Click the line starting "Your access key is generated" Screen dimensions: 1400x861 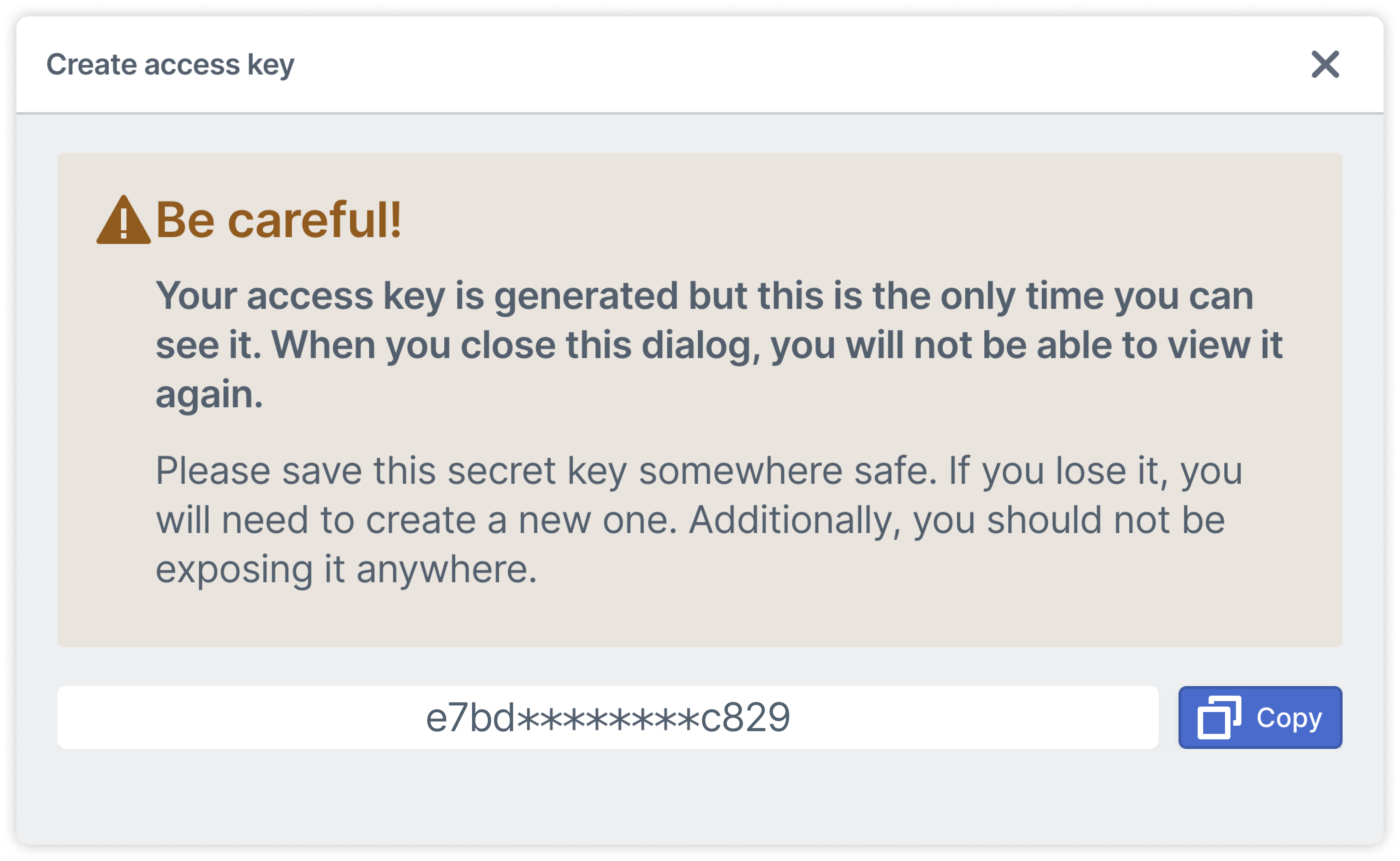(x=704, y=297)
